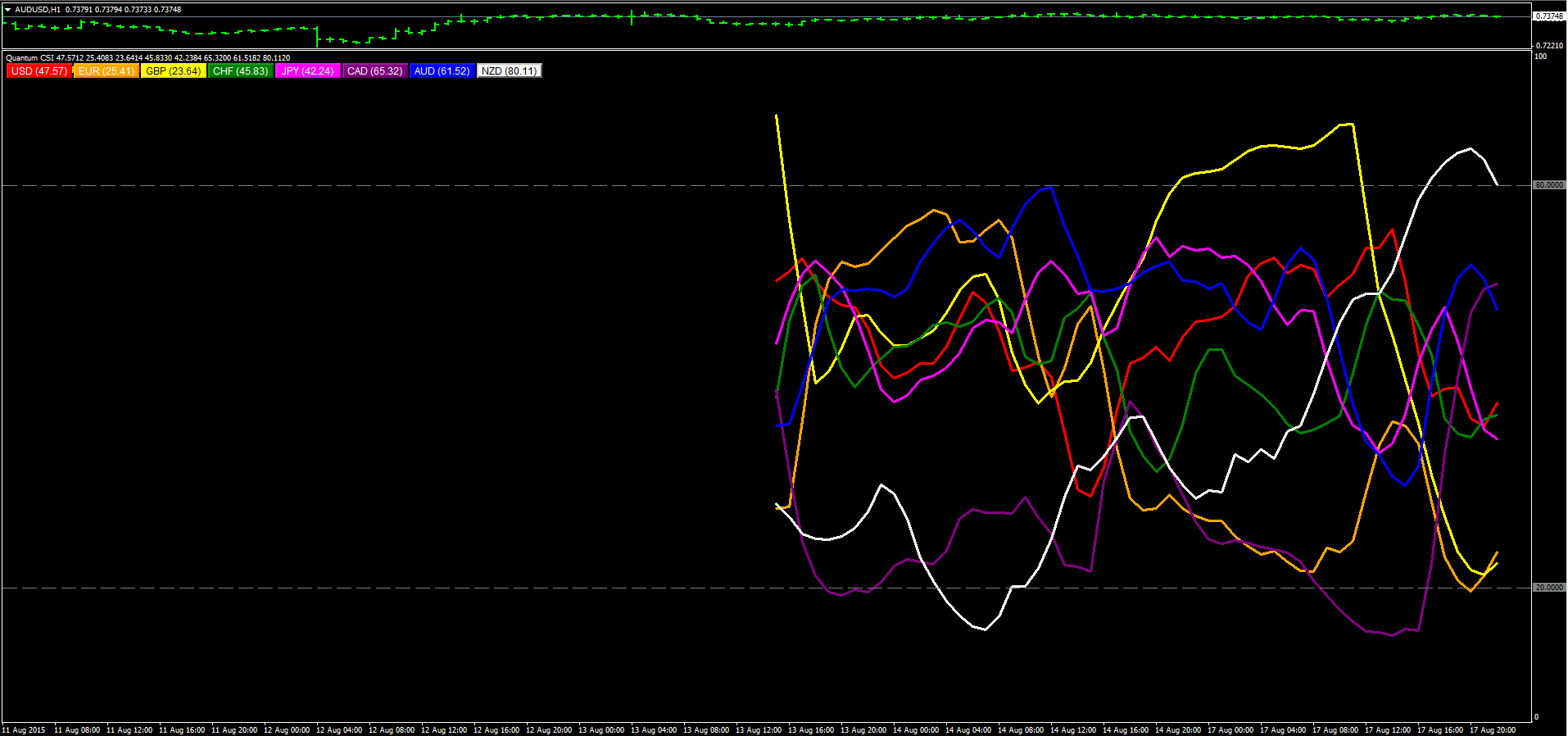This screenshot has height=736, width=1568.
Task: Click the 11 Aug 2015 date label
Action: tap(24, 730)
